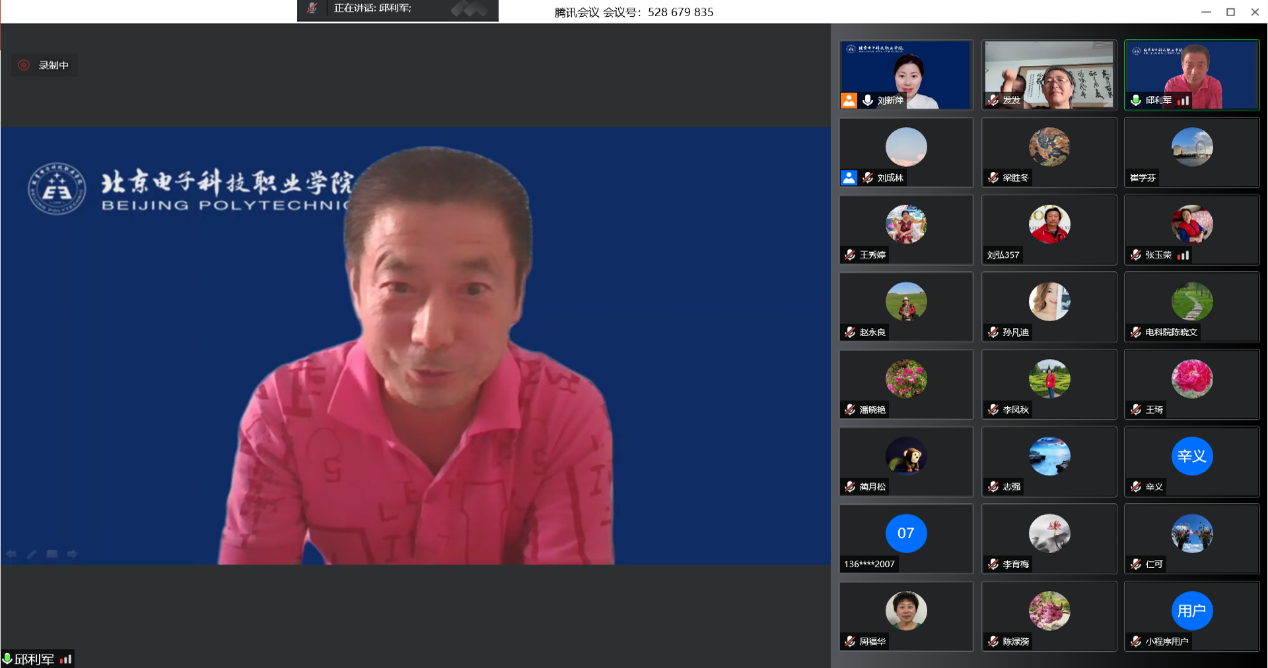
Task: Select the 用户 avatar of 小程序用户
Action: click(1191, 610)
